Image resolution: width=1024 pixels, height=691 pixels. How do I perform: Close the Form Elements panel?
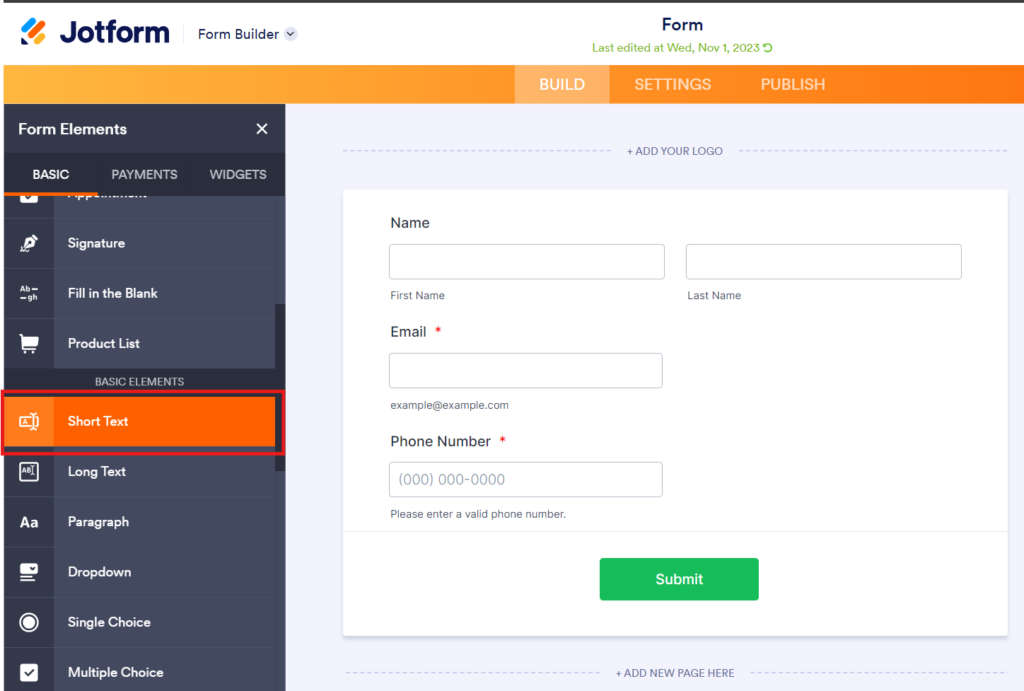[262, 129]
